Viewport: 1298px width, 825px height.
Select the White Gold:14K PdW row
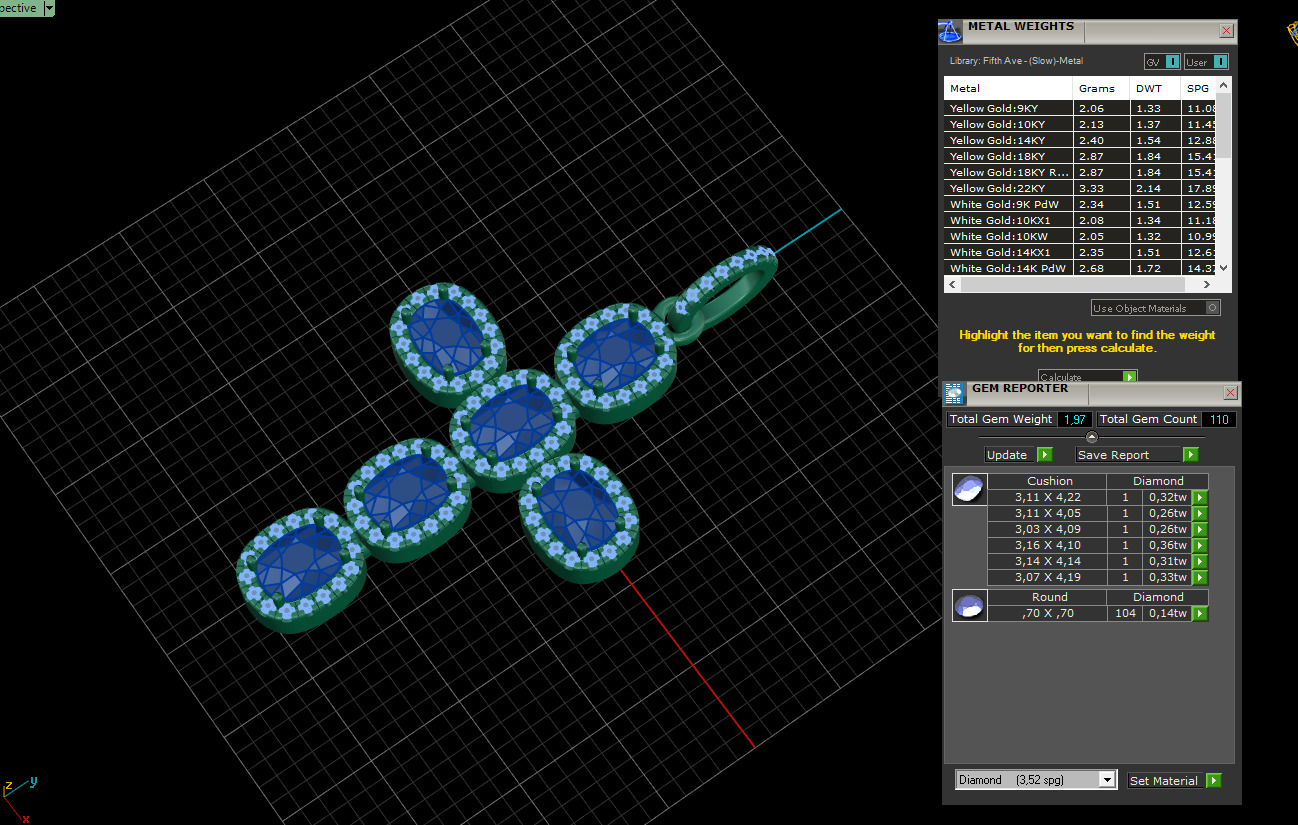(1081, 268)
